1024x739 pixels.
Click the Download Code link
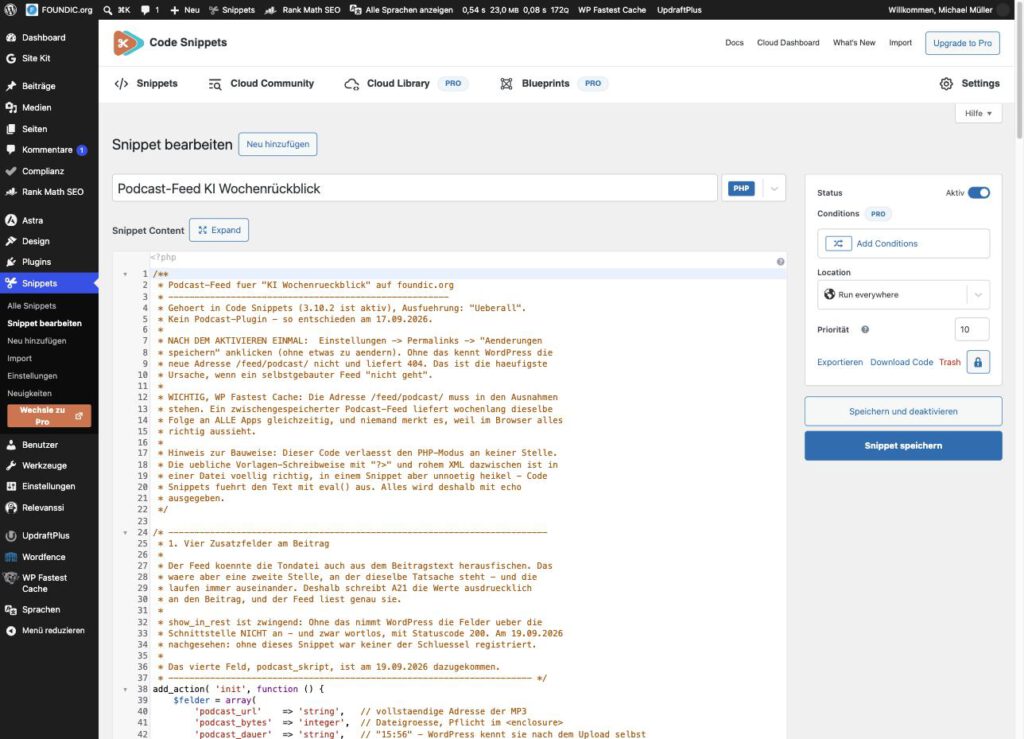pyautogui.click(x=901, y=362)
